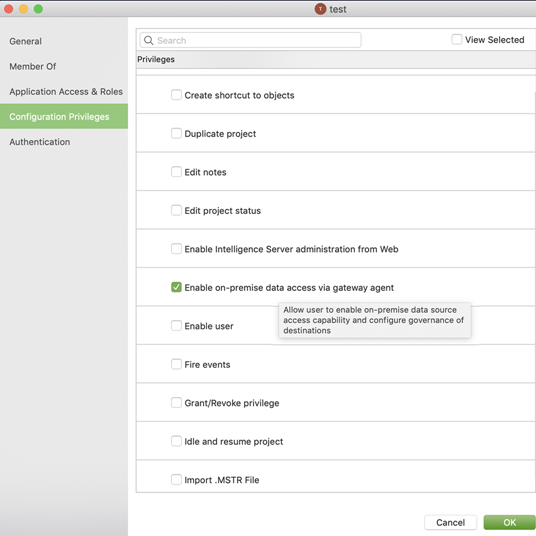Click the test user avatar icon
This screenshot has height=536, width=536.
click(x=320, y=9)
